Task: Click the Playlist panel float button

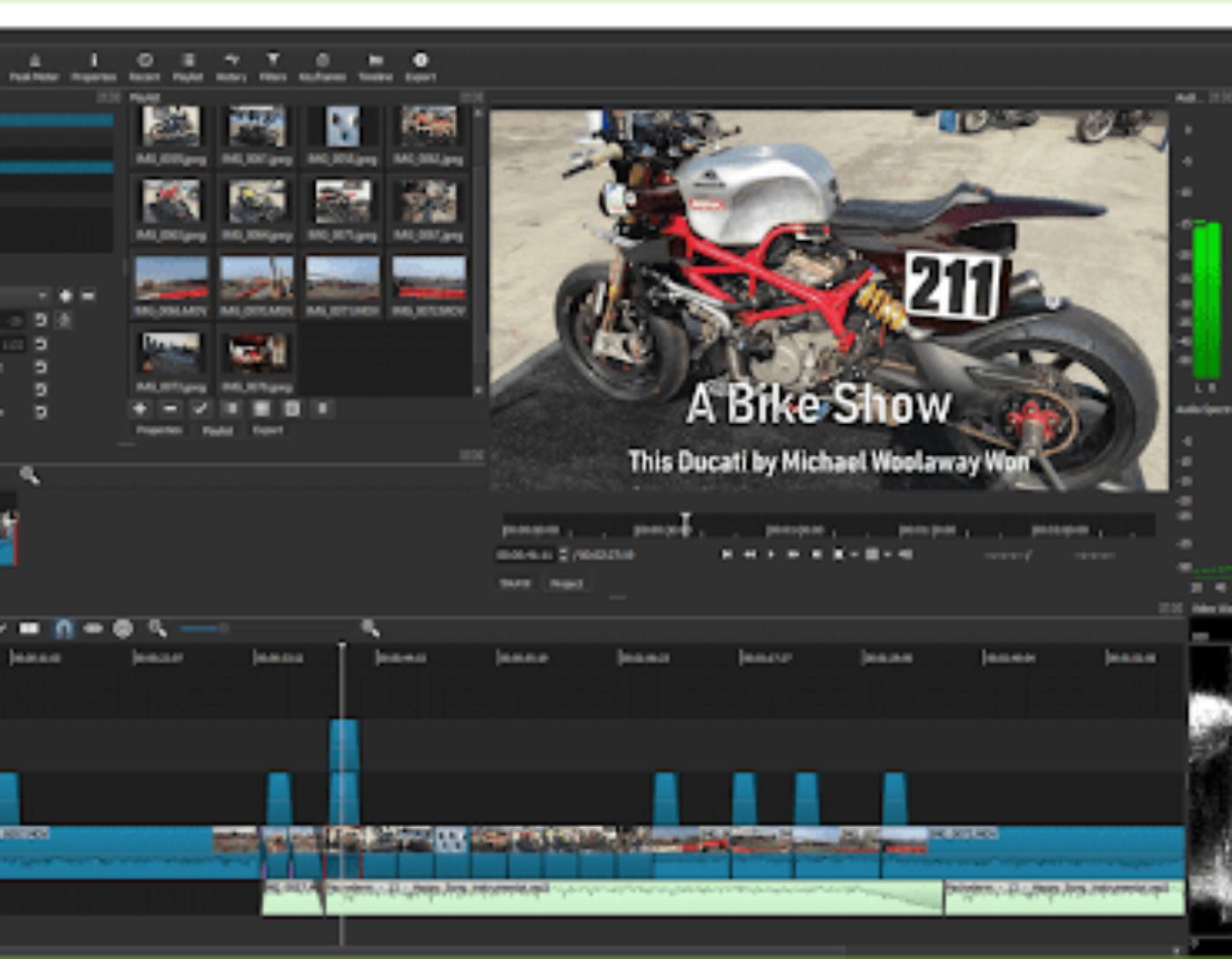Action: (x=466, y=97)
